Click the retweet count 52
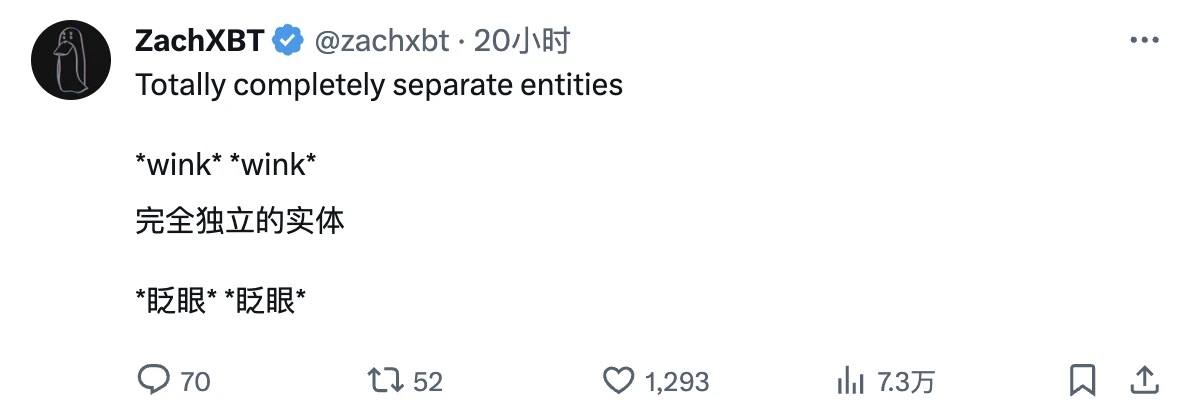Screen dimensions: 1184x416 428,381
